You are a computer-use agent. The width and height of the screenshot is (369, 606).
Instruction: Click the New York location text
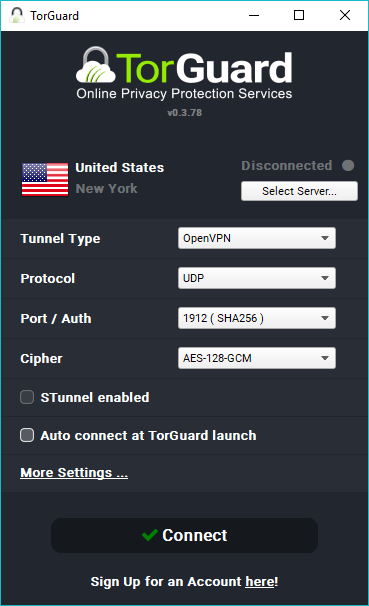[x=106, y=189]
